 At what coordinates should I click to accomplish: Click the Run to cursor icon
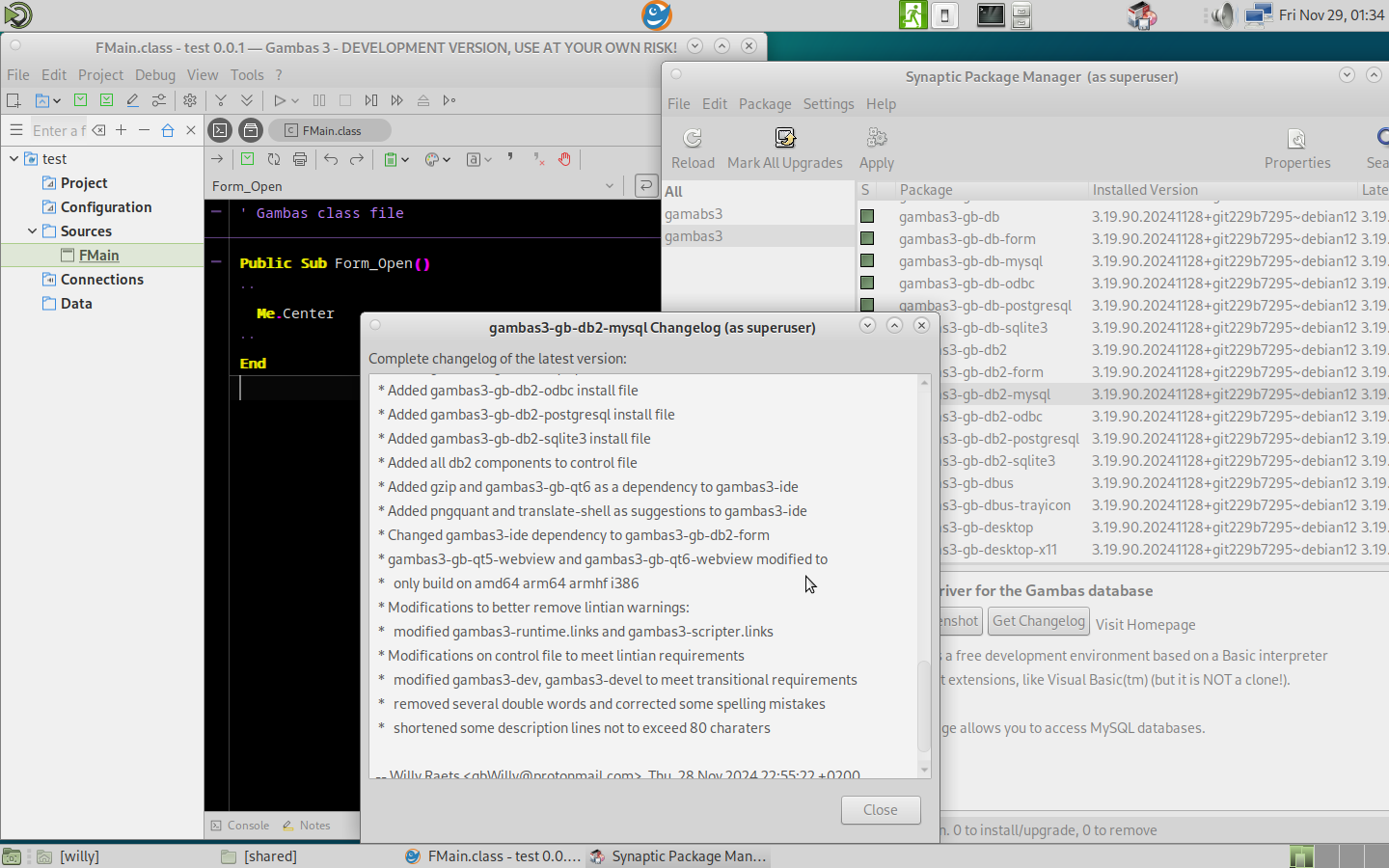tap(449, 100)
